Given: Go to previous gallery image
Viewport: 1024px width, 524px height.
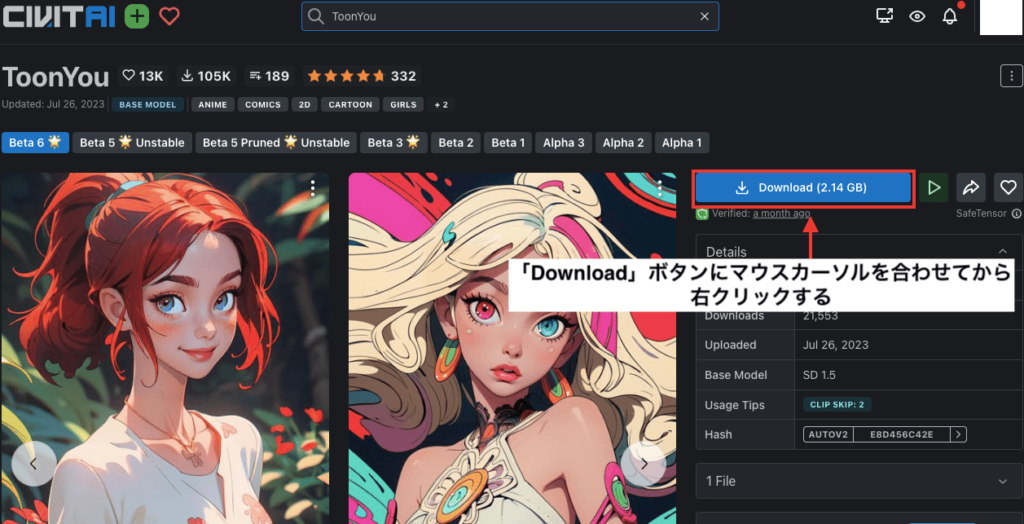Looking at the screenshot, I should coord(34,464).
